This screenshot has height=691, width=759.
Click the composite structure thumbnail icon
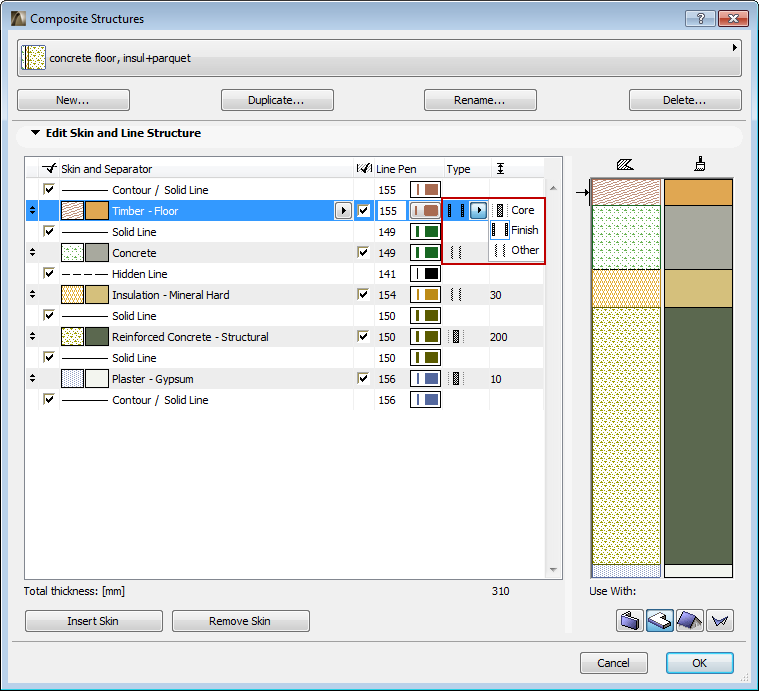coord(33,58)
